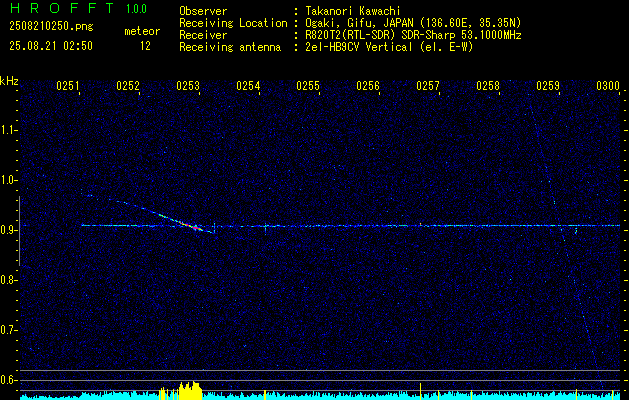This screenshot has width=629, height=400.
Task: Click the 0257 time axis label
Action: [428, 86]
